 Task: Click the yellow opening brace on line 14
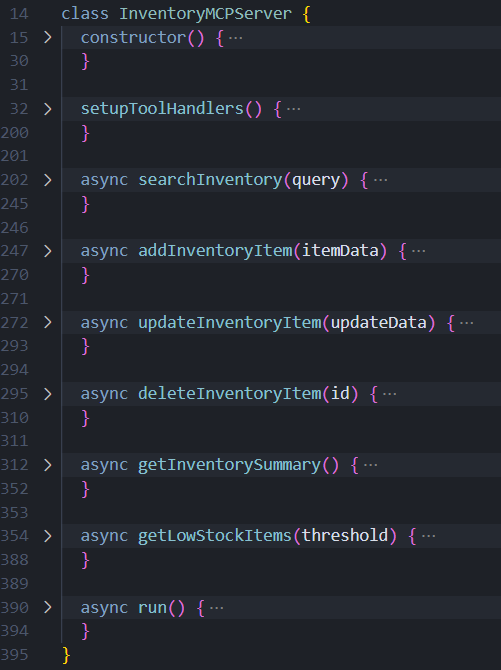coord(306,14)
